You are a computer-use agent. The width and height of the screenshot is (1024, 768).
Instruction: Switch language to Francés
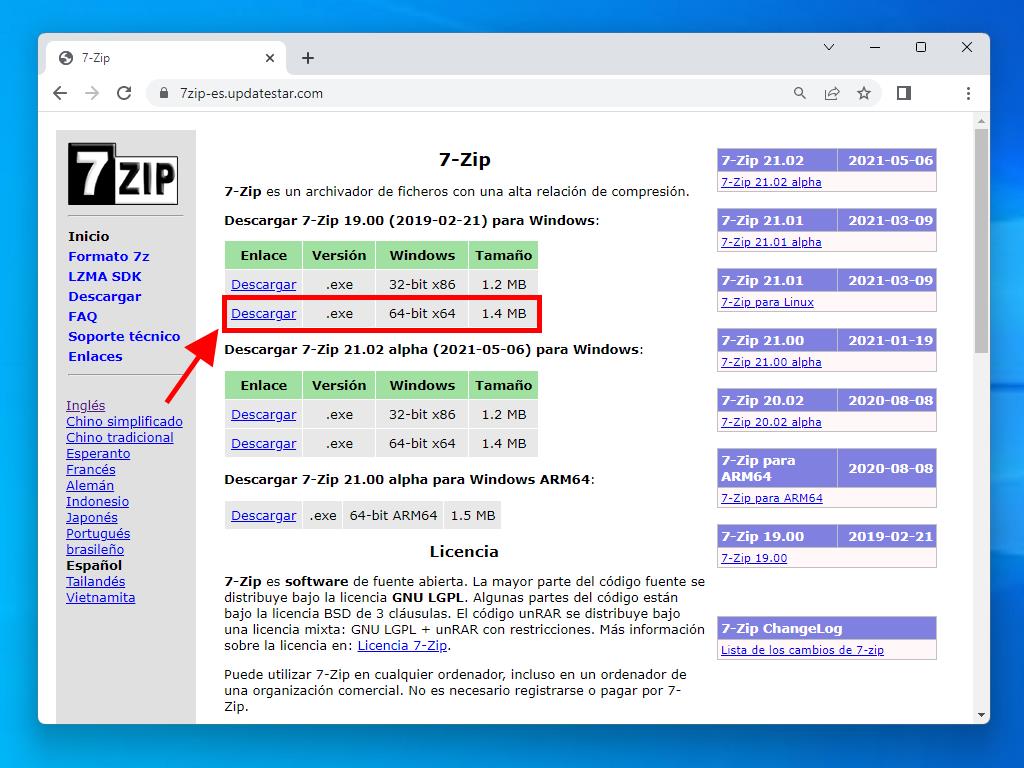(91, 470)
